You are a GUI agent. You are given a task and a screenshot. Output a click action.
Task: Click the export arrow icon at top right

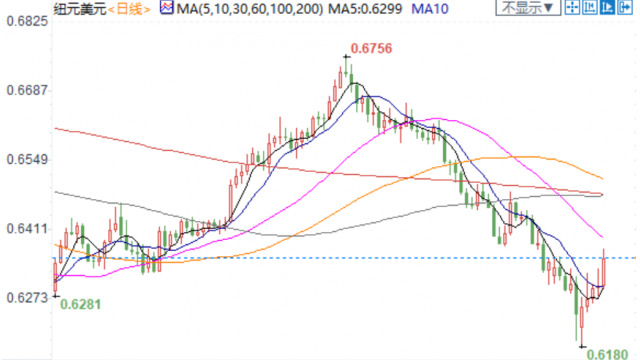click(624, 7)
